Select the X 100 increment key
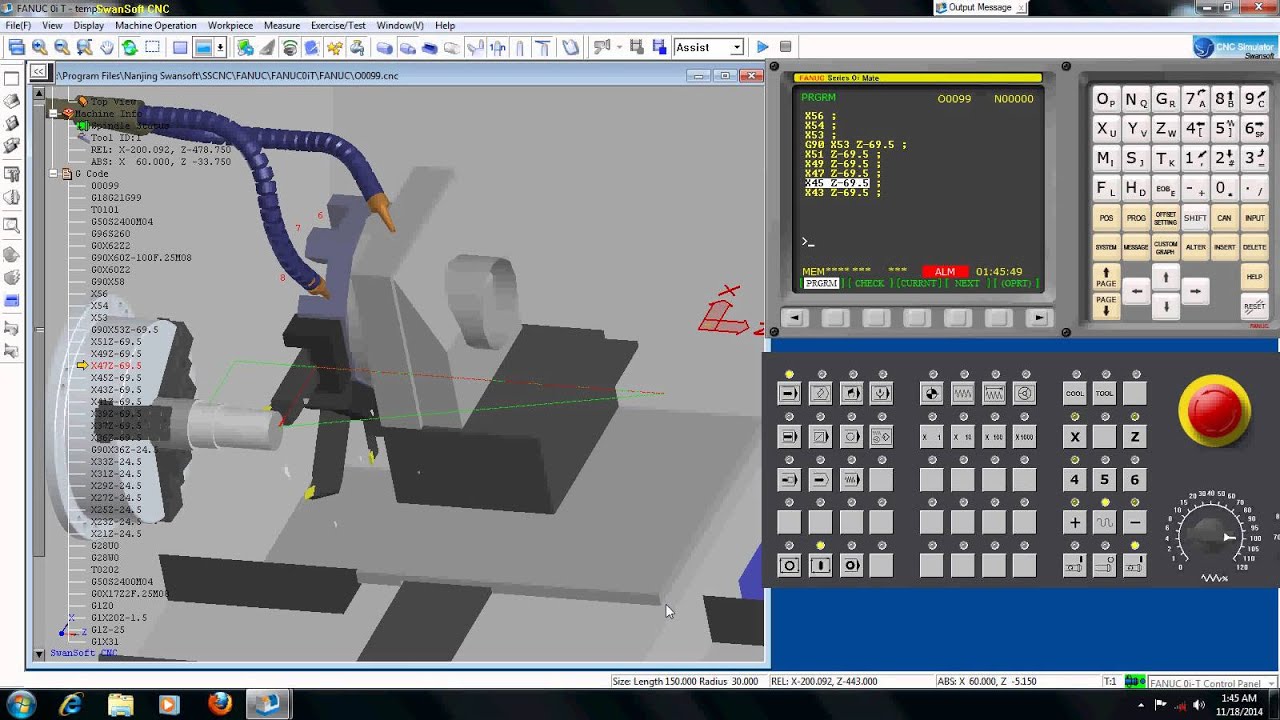Screen dimensions: 1280x720 pyautogui.click(x=994, y=437)
